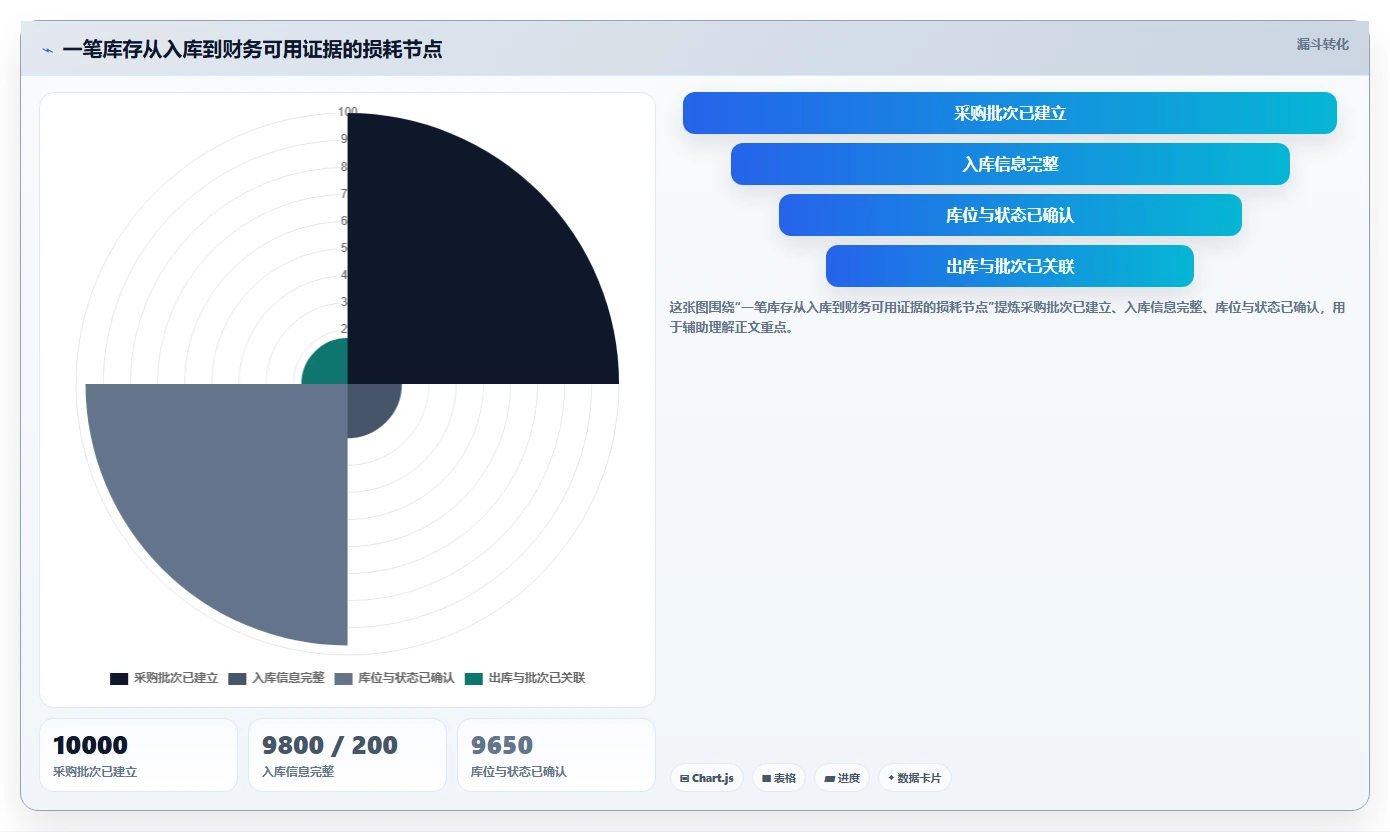This screenshot has height=832, width=1390.
Task: Open the 9800 / 200 data card
Action: click(347, 755)
